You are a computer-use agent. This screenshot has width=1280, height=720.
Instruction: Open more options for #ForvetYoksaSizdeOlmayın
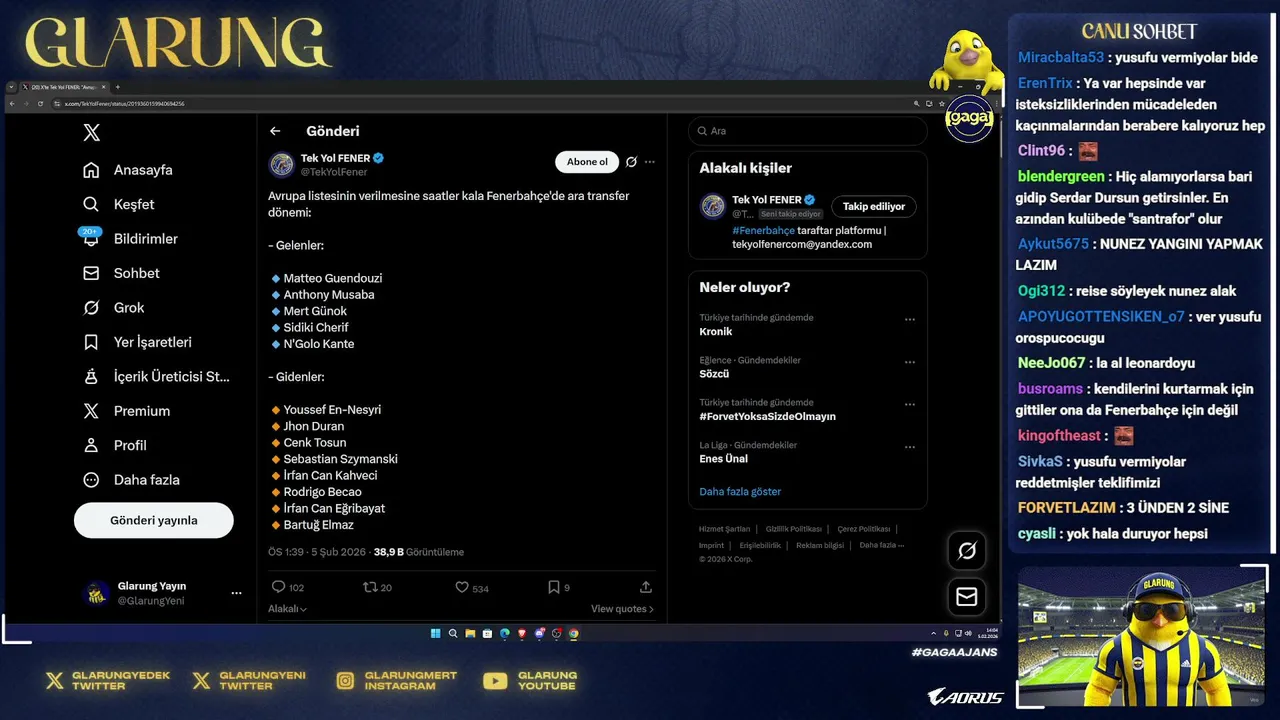(910, 405)
